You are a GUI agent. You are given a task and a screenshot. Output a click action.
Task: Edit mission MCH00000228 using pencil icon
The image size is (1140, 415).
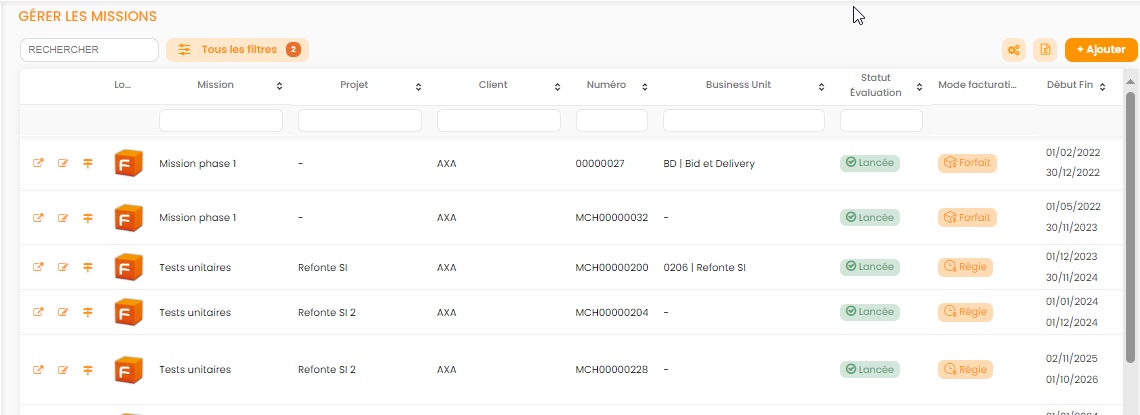[63, 370]
